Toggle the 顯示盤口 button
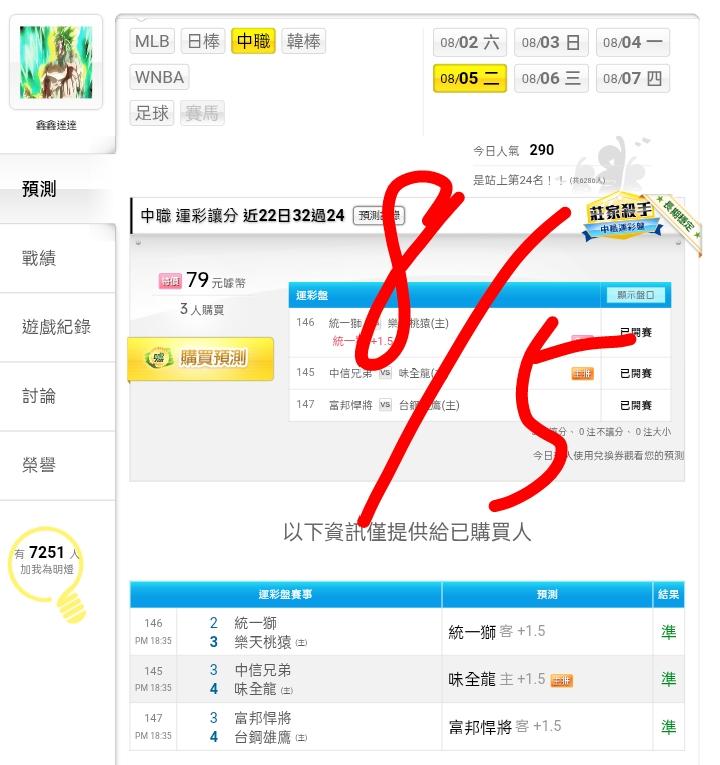 pyautogui.click(x=635, y=295)
